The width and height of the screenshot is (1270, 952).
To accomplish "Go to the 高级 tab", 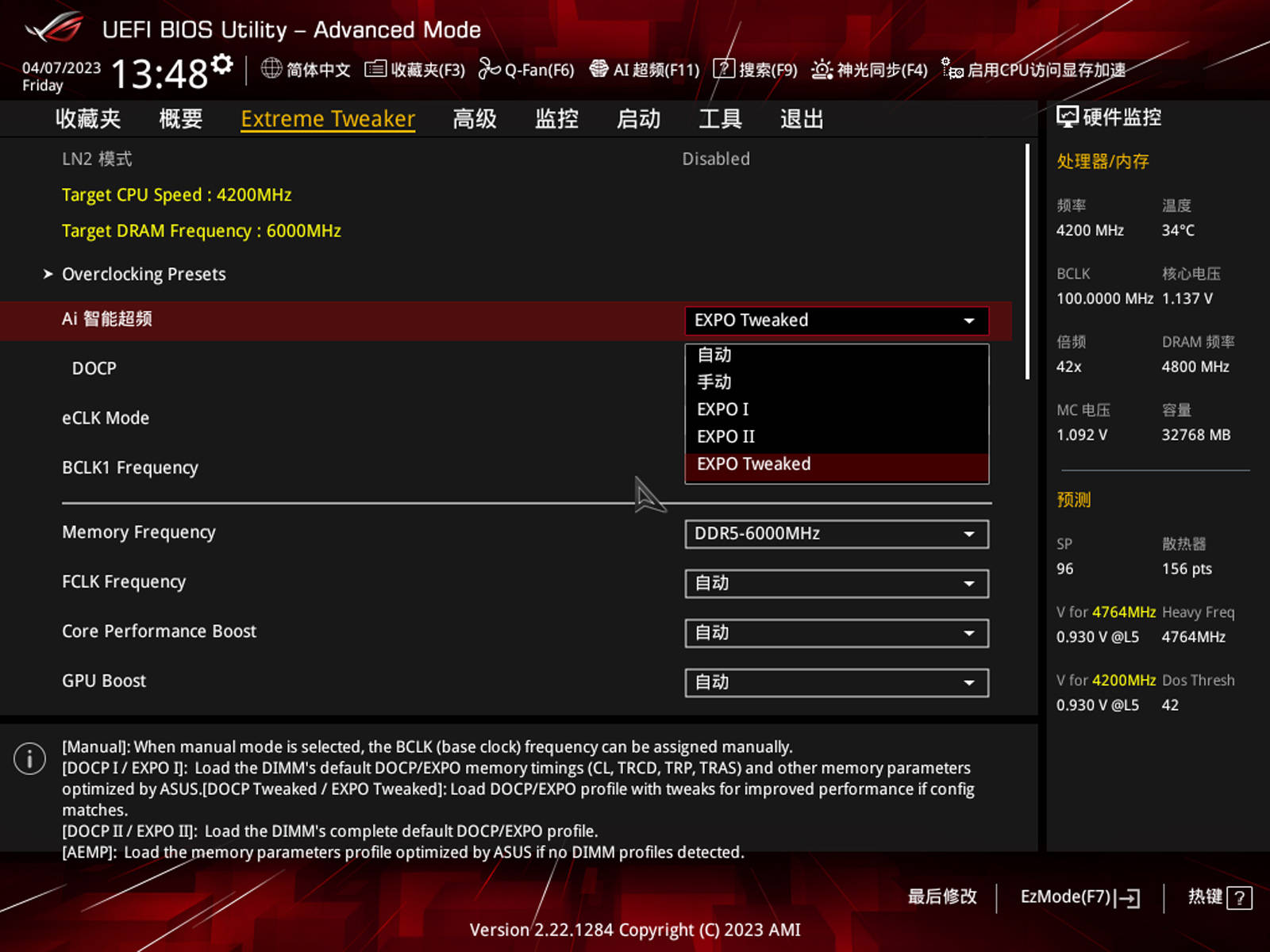I will pyautogui.click(x=475, y=119).
